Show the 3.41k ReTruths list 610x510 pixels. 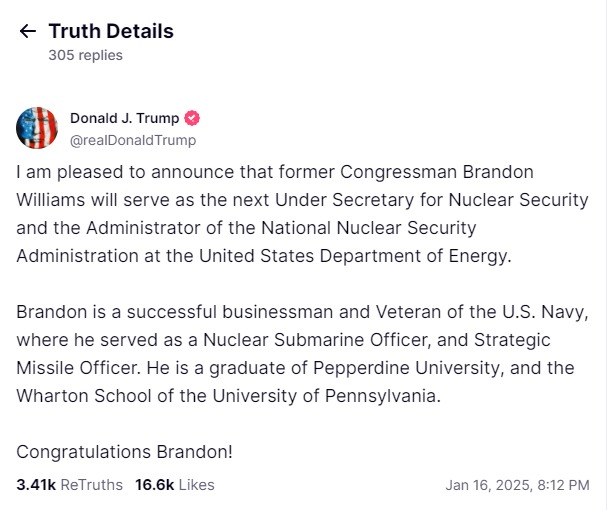click(69, 485)
